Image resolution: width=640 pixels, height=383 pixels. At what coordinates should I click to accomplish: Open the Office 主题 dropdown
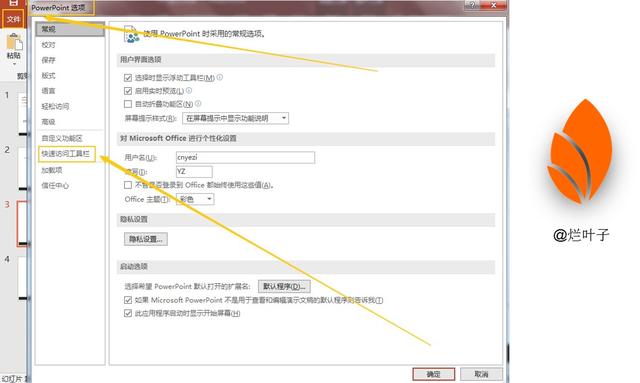[x=195, y=199]
